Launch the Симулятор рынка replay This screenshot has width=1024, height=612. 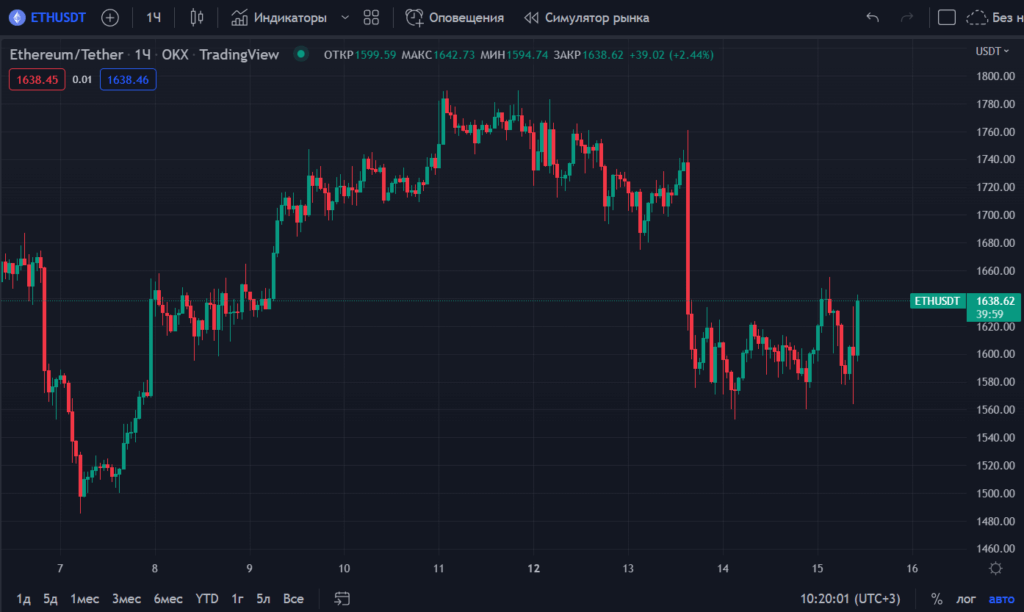point(586,18)
